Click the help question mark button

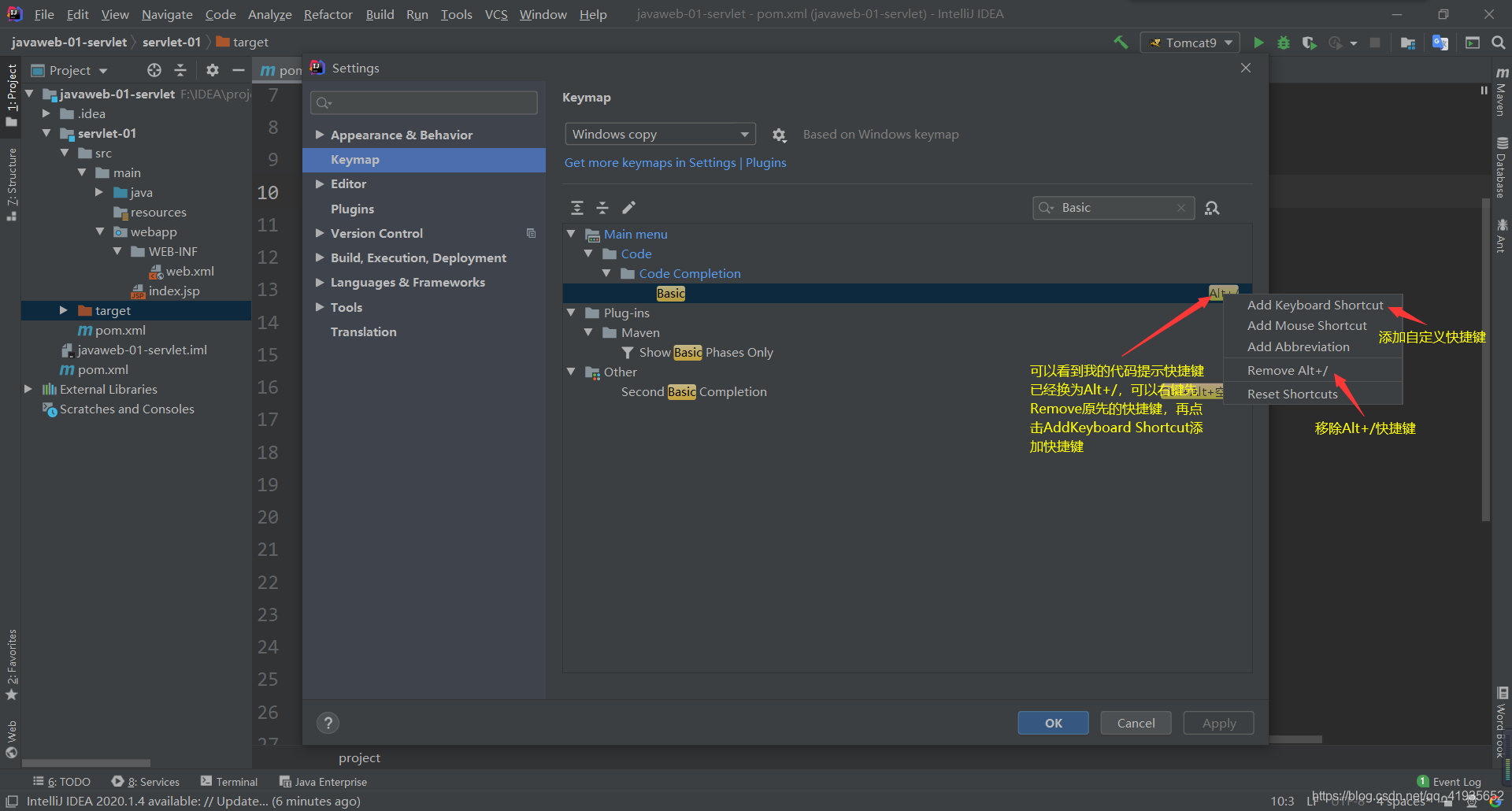coord(328,723)
